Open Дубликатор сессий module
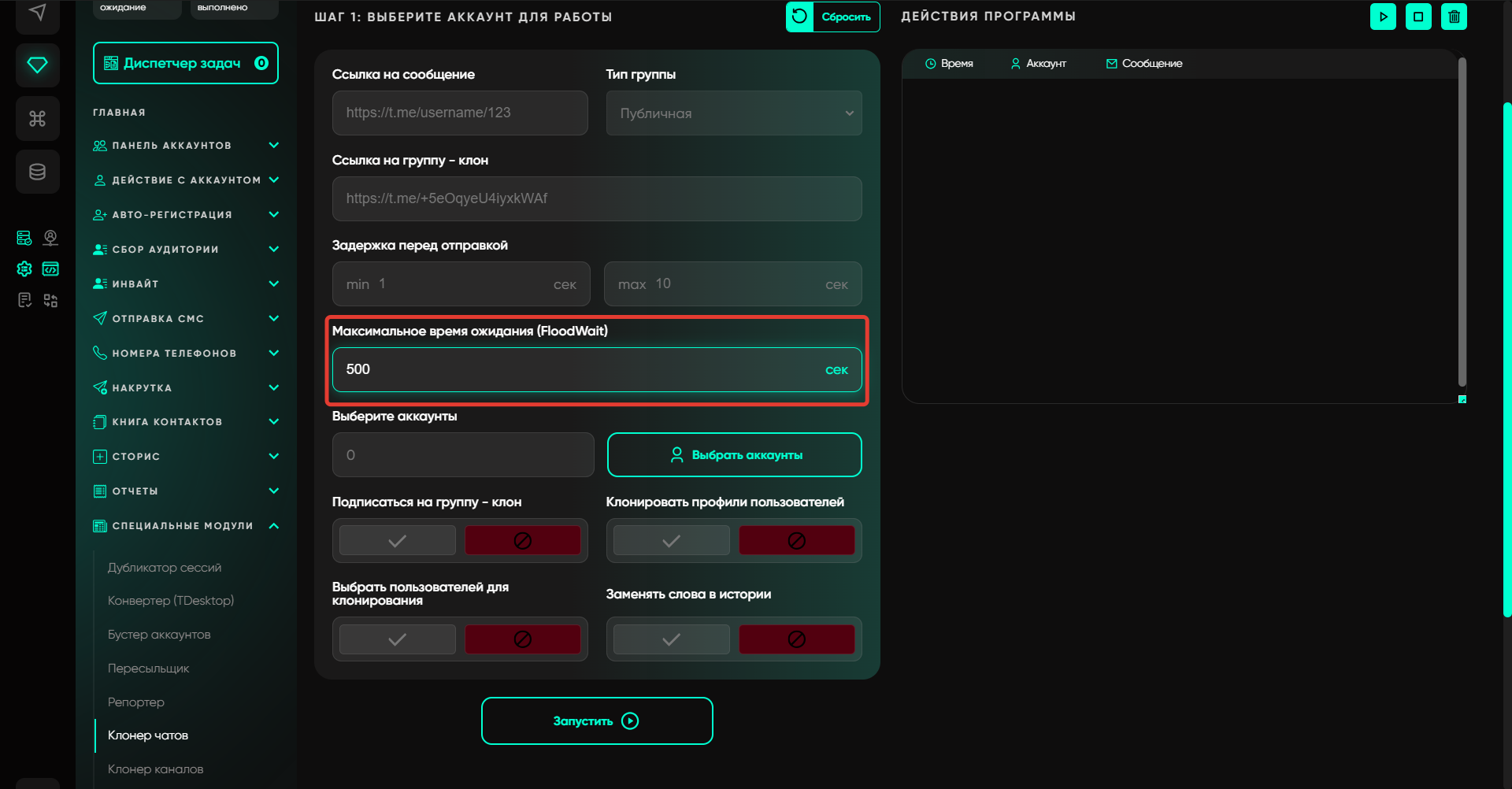Image resolution: width=1512 pixels, height=789 pixels. 165,568
